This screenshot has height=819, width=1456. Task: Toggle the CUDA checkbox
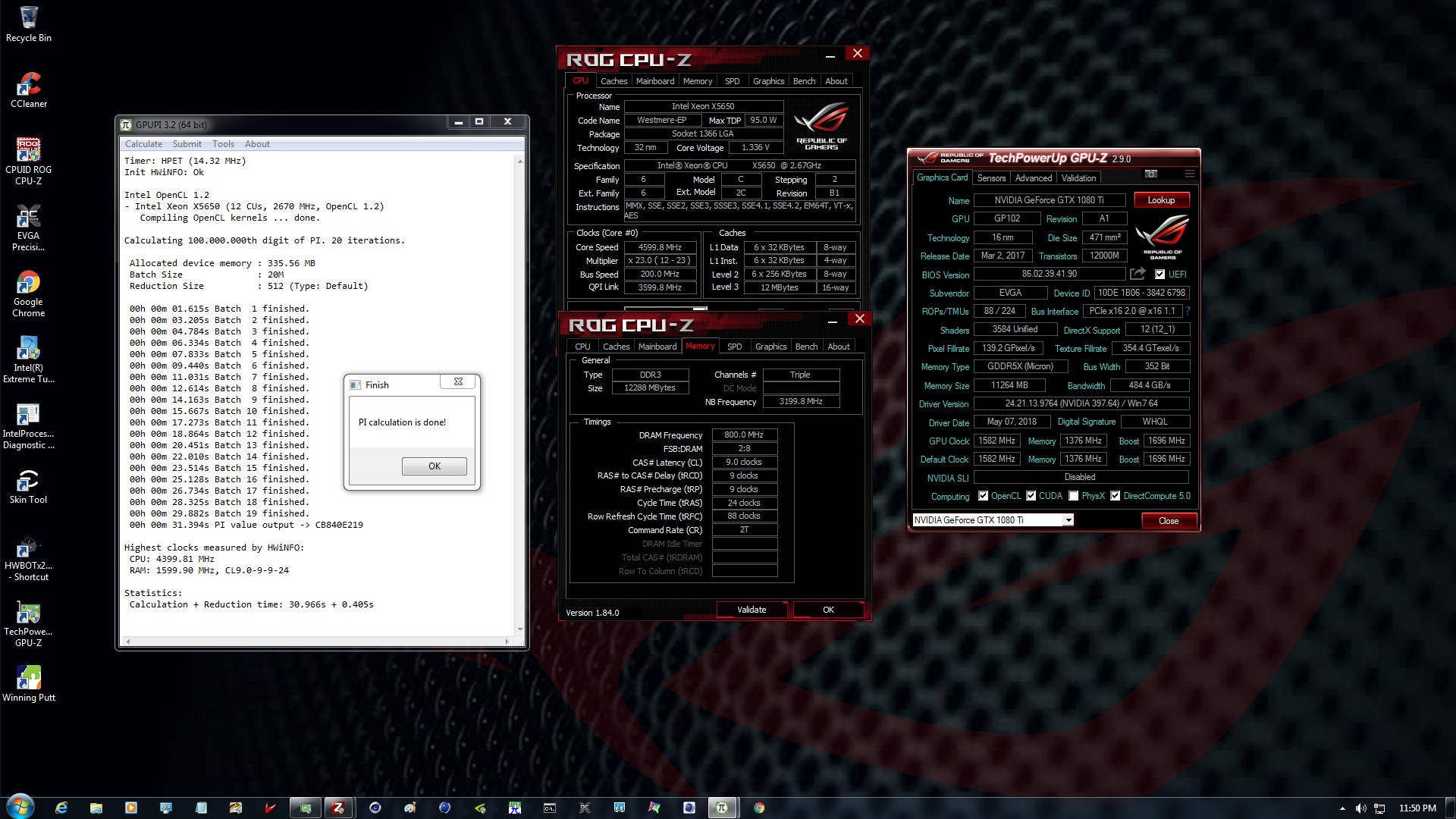[1031, 496]
